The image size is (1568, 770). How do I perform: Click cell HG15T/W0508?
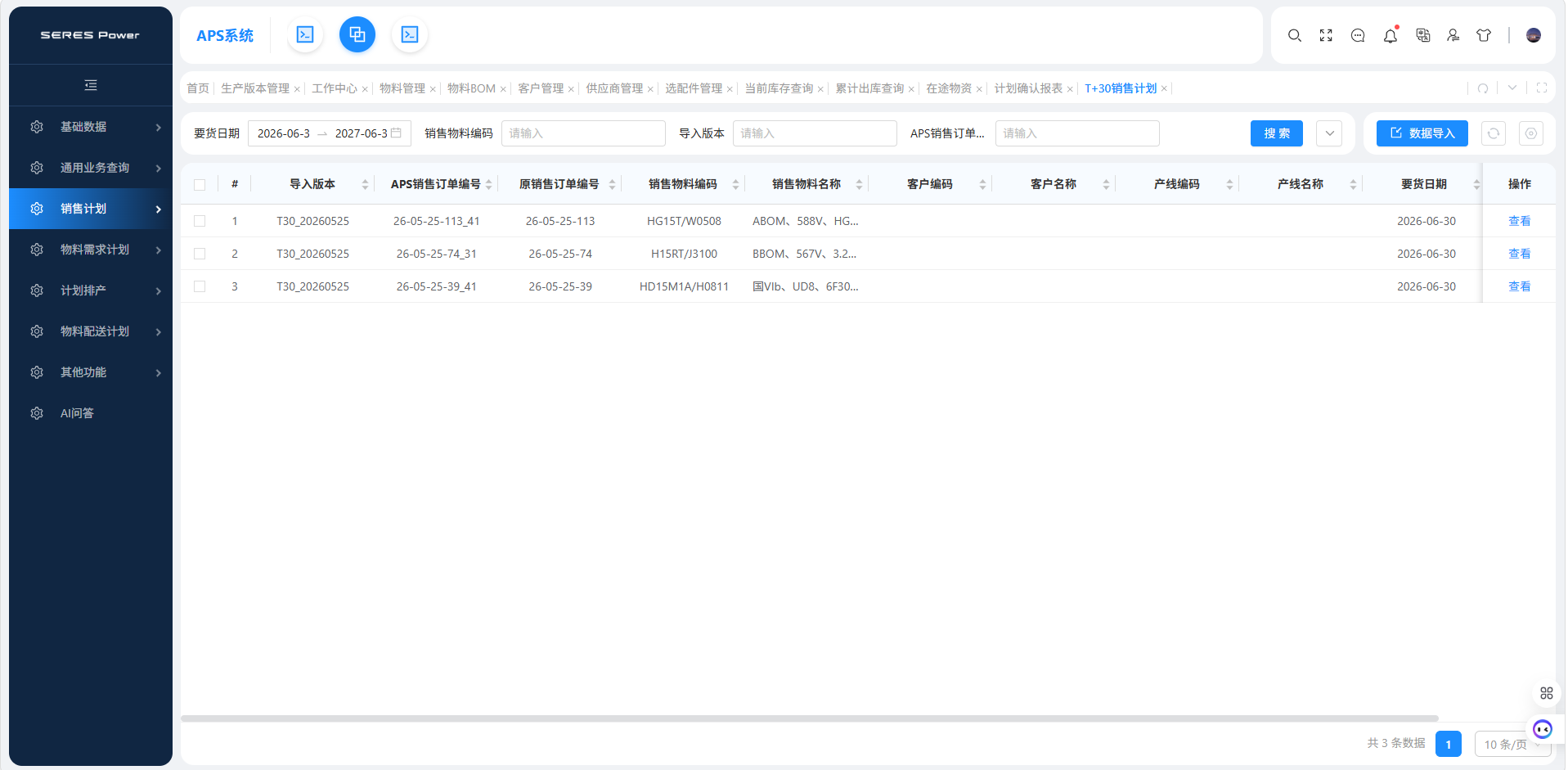pos(684,221)
